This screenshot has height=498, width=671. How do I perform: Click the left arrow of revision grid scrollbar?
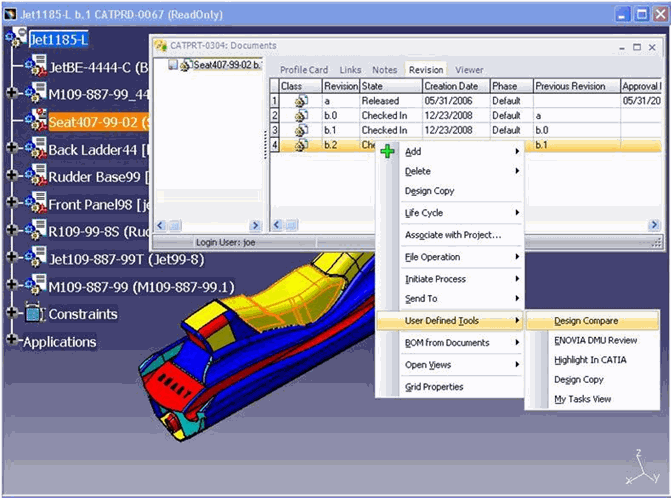coord(277,225)
